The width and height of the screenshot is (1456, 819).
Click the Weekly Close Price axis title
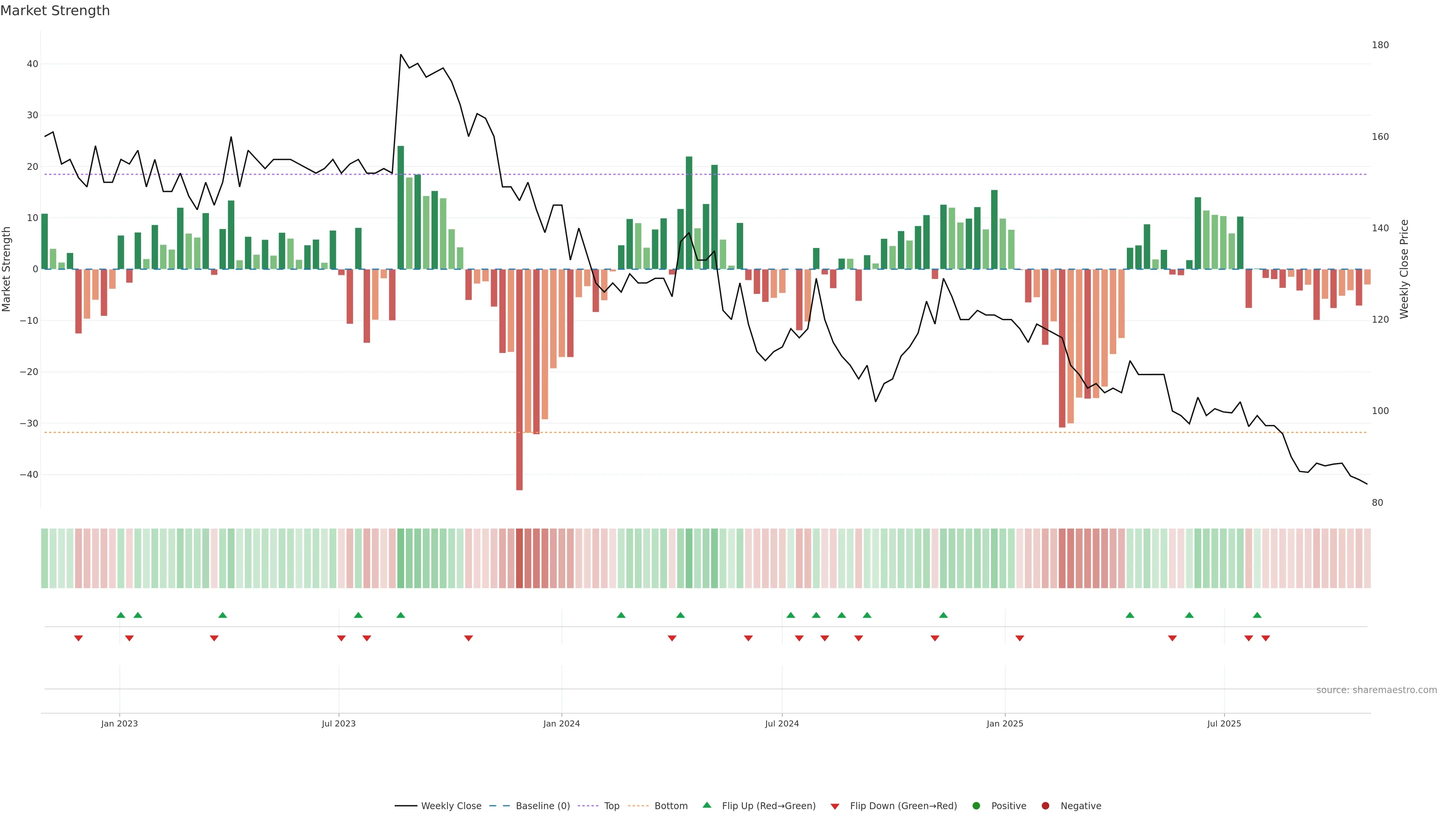[1404, 269]
